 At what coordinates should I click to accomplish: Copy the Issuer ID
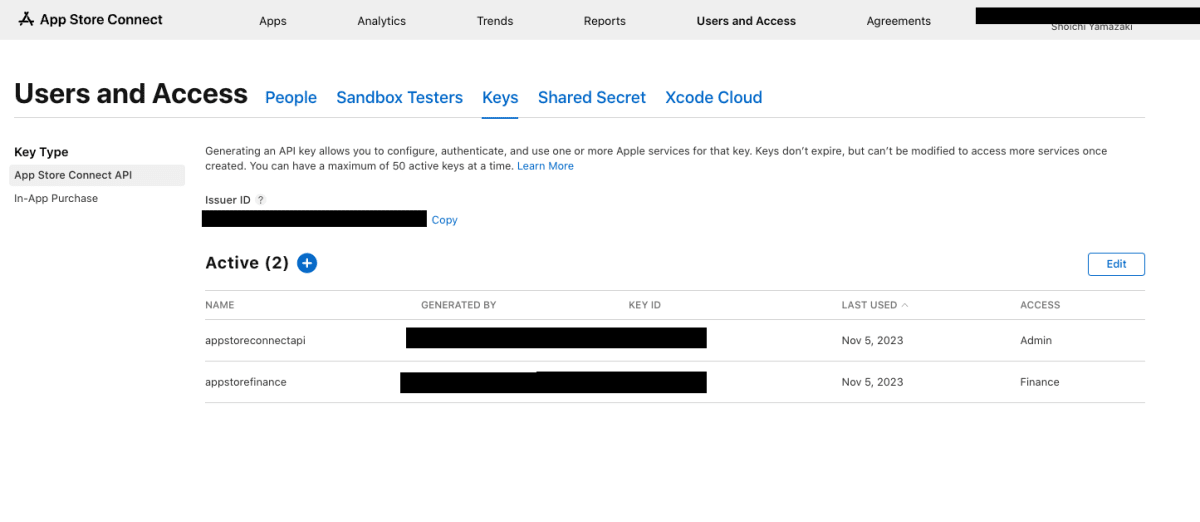point(445,220)
